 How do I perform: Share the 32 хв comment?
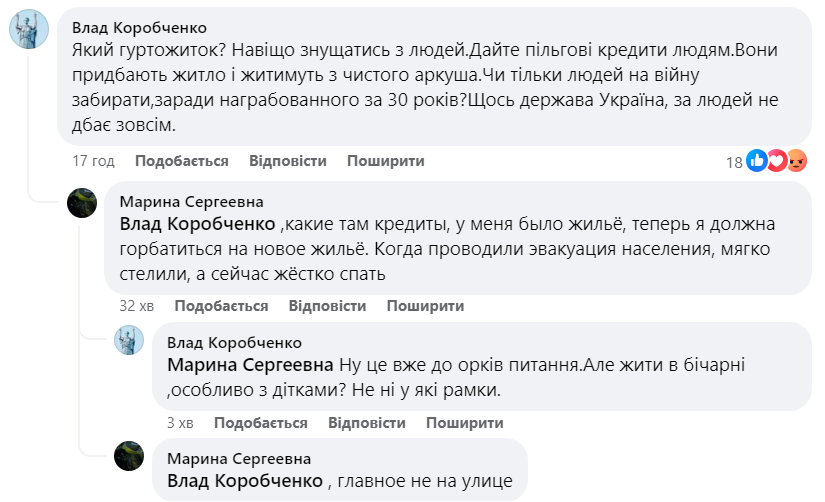click(425, 306)
